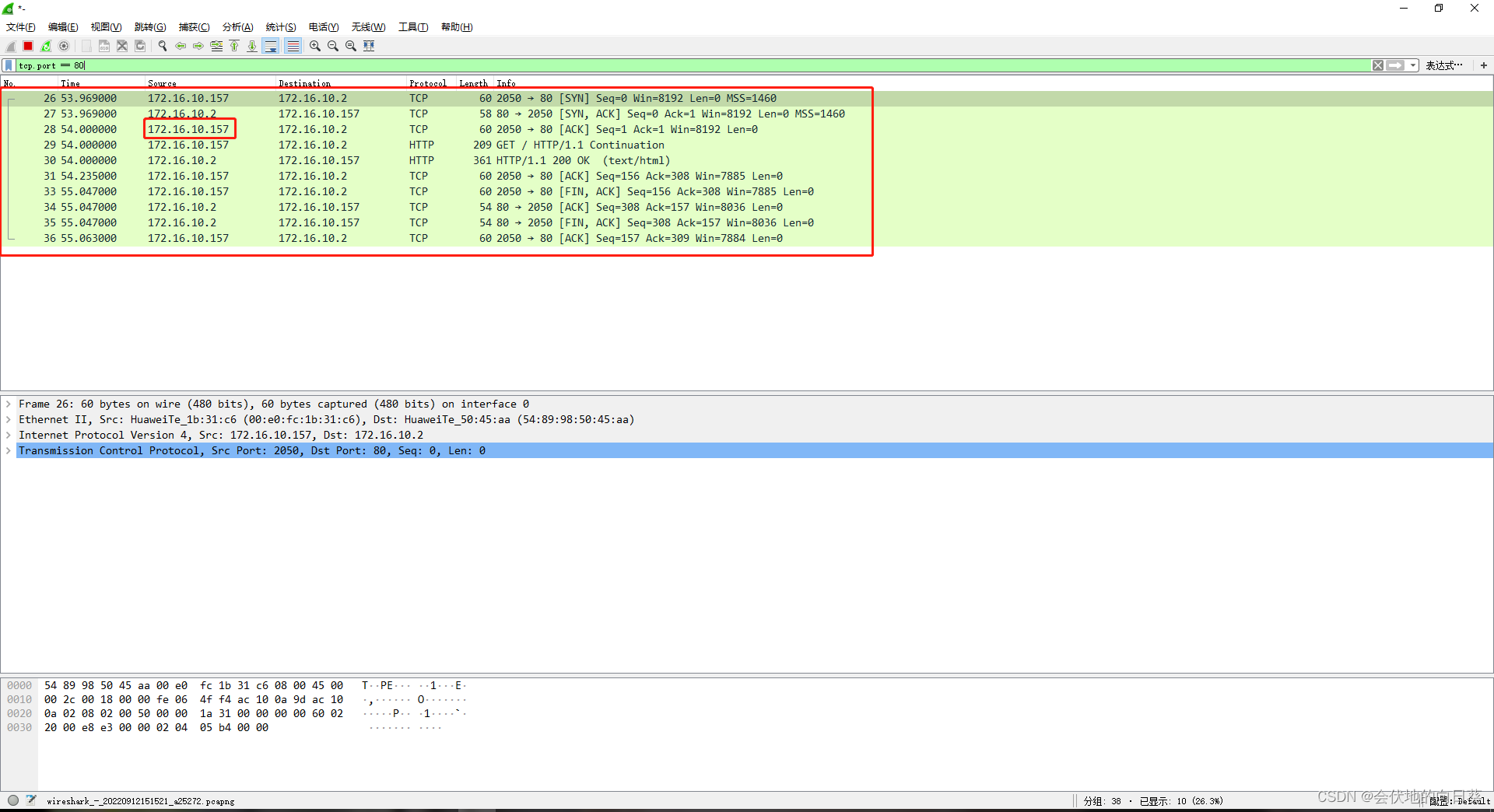The height and width of the screenshot is (812, 1494).
Task: Open the 分析(A) menu
Action: click(238, 27)
